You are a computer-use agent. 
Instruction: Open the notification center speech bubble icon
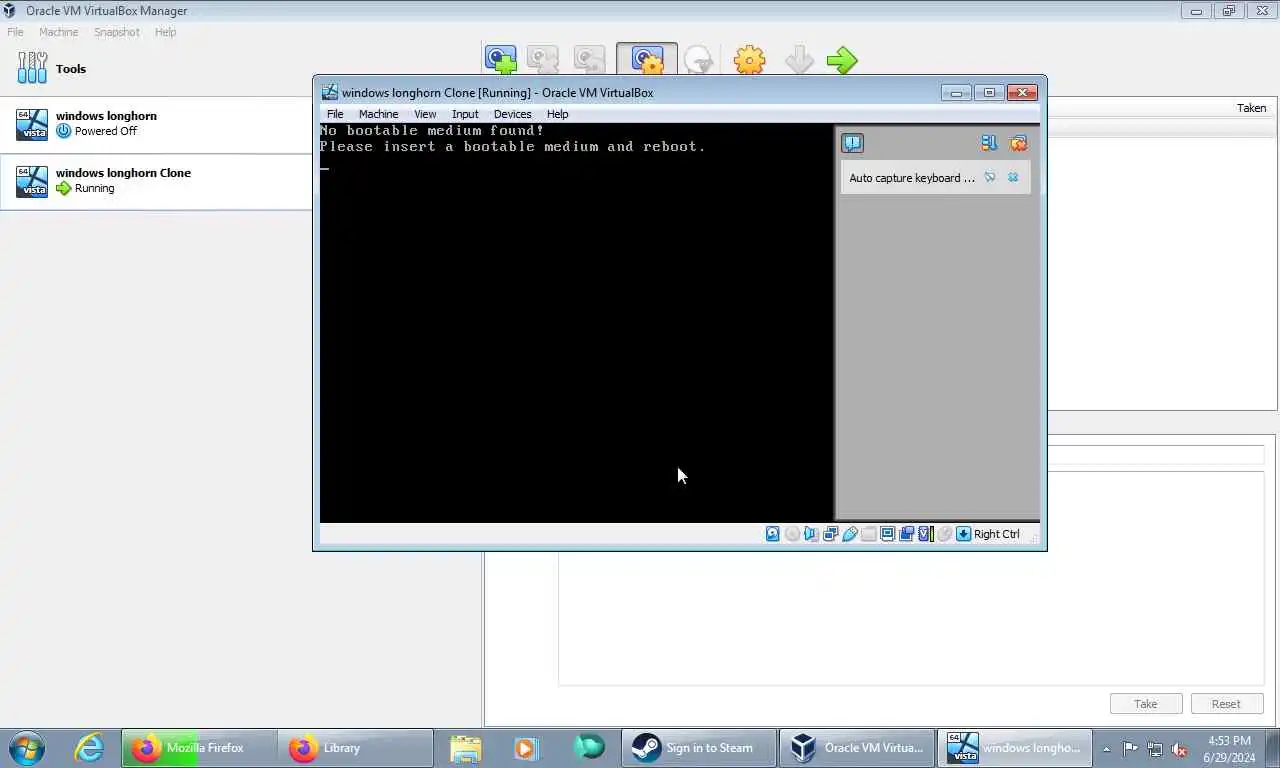[852, 143]
